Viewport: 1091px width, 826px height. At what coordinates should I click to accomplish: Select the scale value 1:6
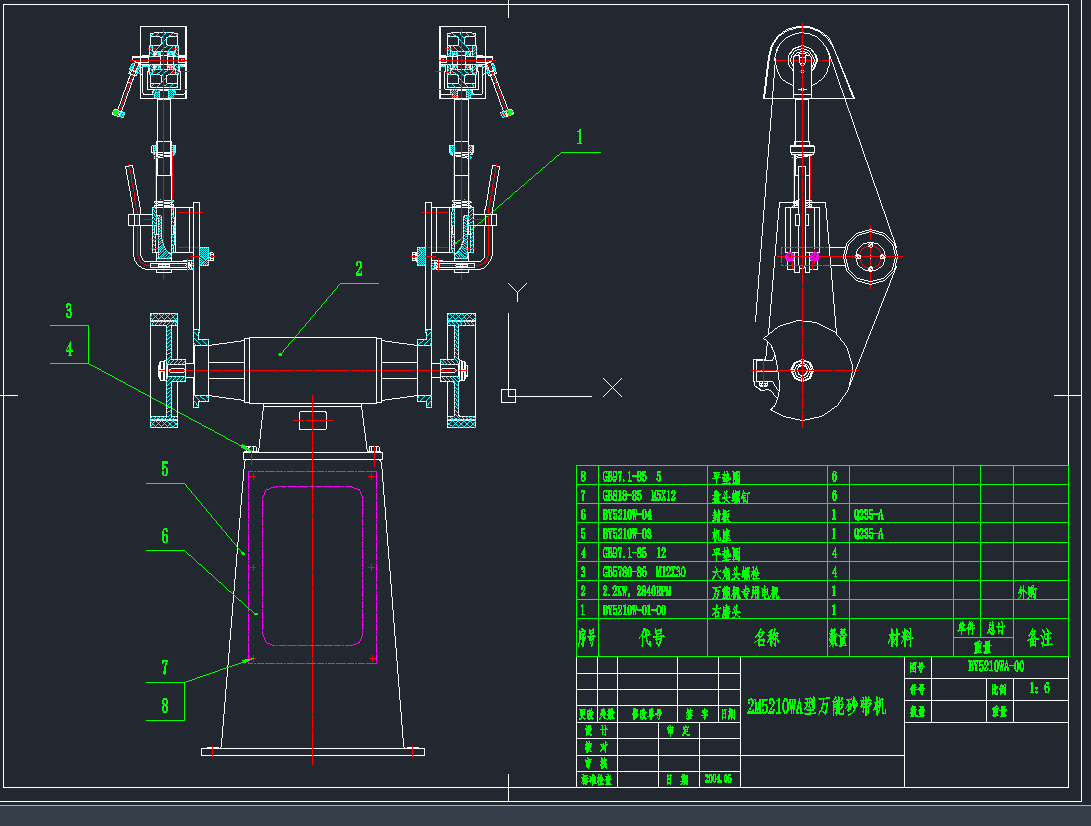(1039, 688)
